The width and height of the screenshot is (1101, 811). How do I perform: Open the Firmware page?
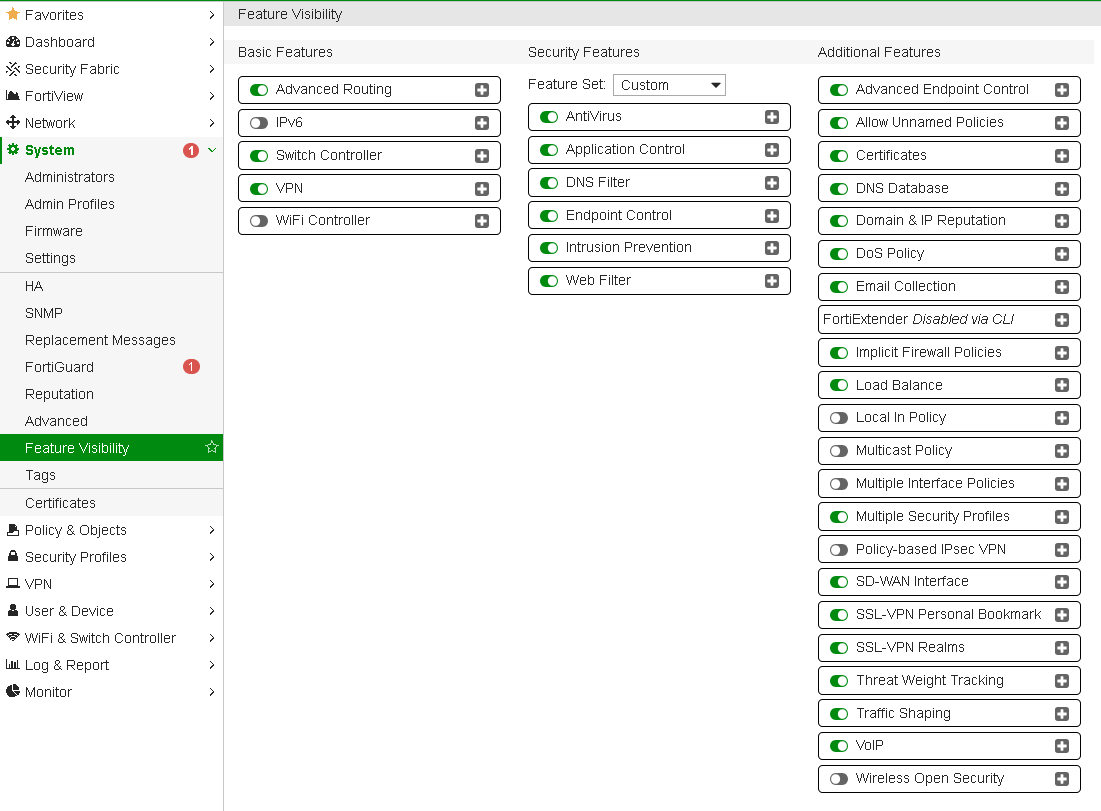(x=54, y=231)
